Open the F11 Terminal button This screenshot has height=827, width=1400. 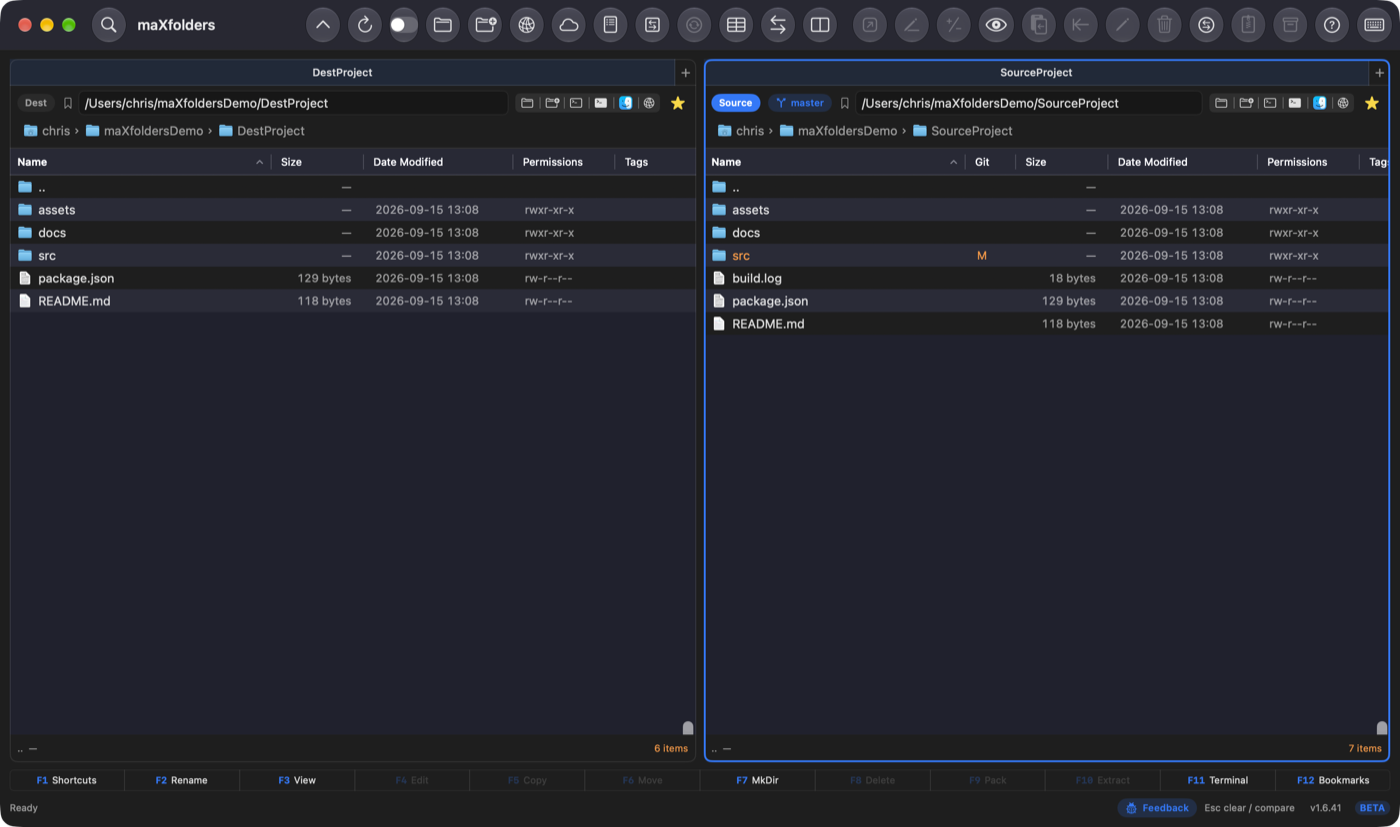1217,780
